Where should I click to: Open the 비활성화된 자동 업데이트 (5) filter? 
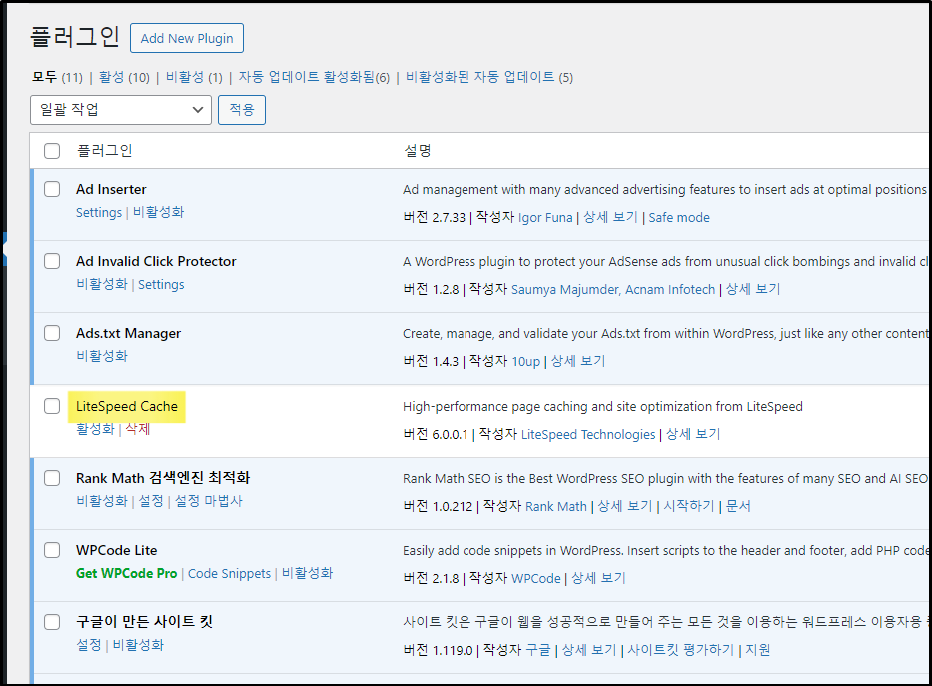tap(489, 77)
